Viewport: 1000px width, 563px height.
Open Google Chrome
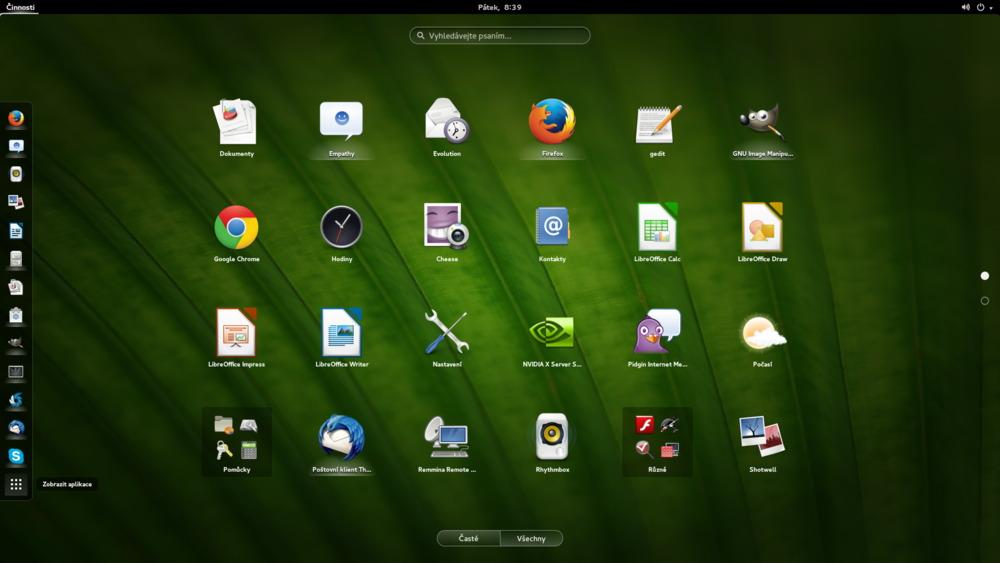(x=237, y=232)
